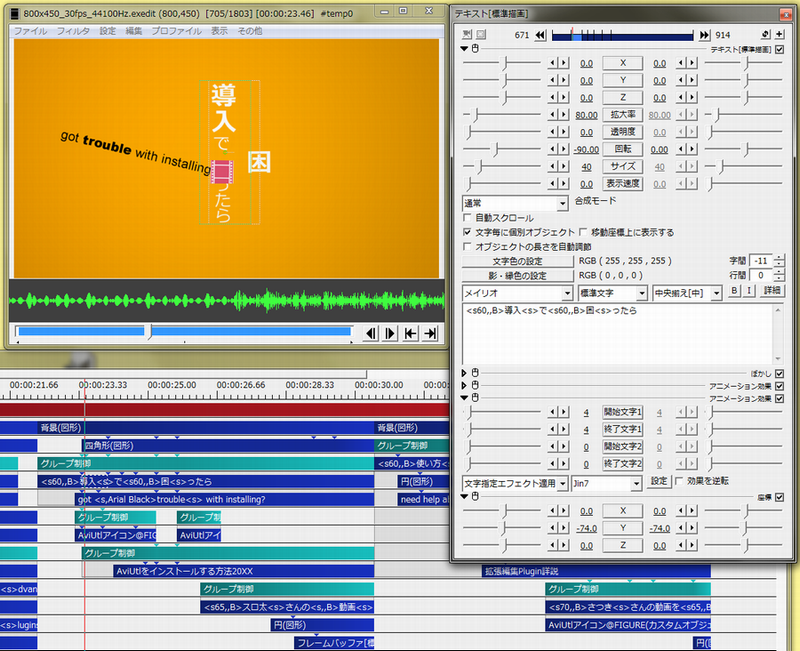Click 文字色の設定 button
800x651 pixels.
pos(517,261)
